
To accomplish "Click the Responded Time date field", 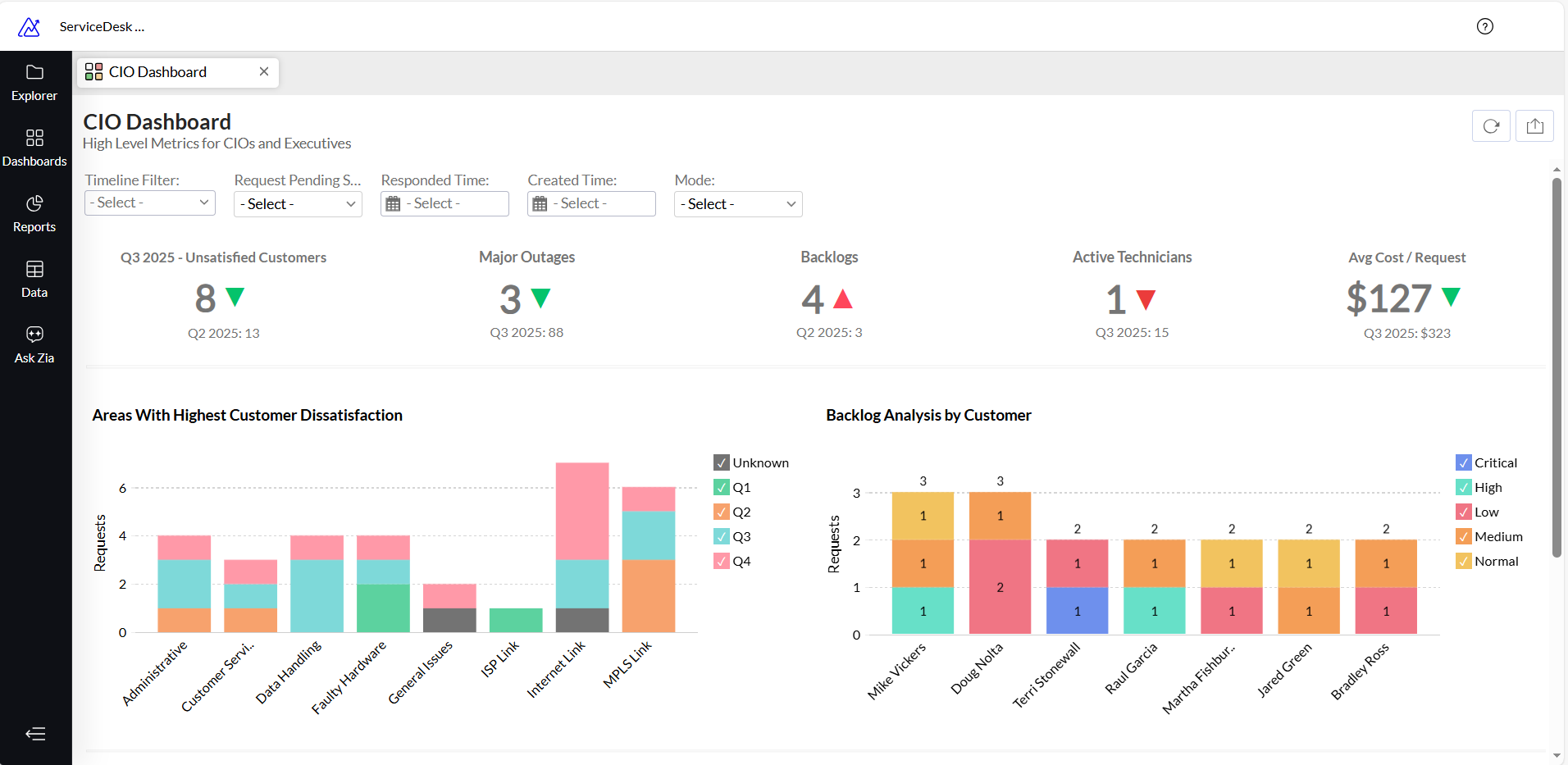I will pyautogui.click(x=444, y=203).
